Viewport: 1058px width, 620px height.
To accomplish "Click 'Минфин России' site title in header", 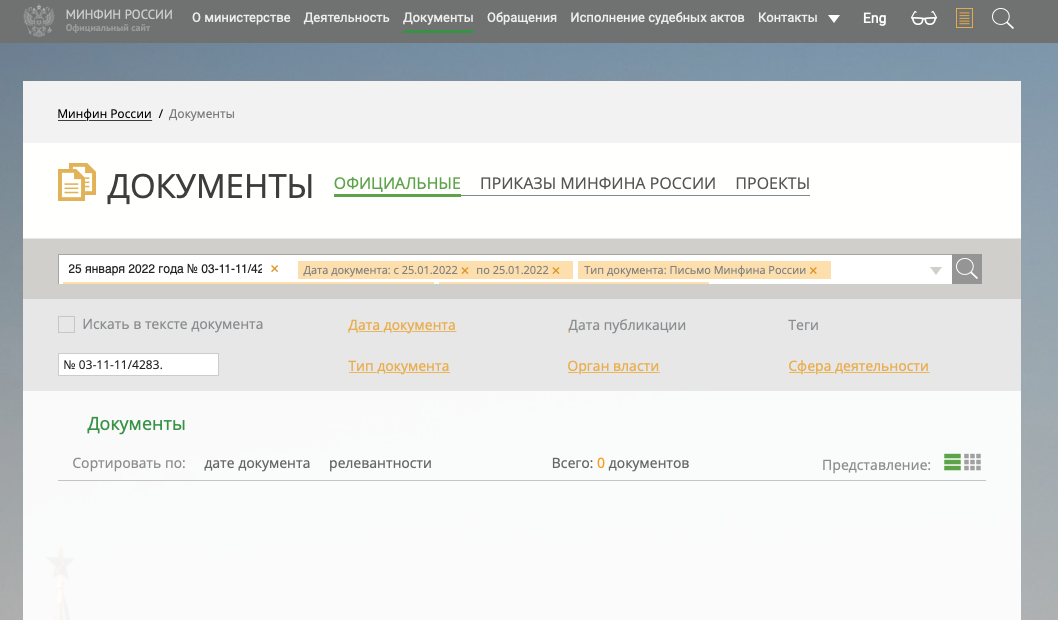I will click(x=119, y=14).
